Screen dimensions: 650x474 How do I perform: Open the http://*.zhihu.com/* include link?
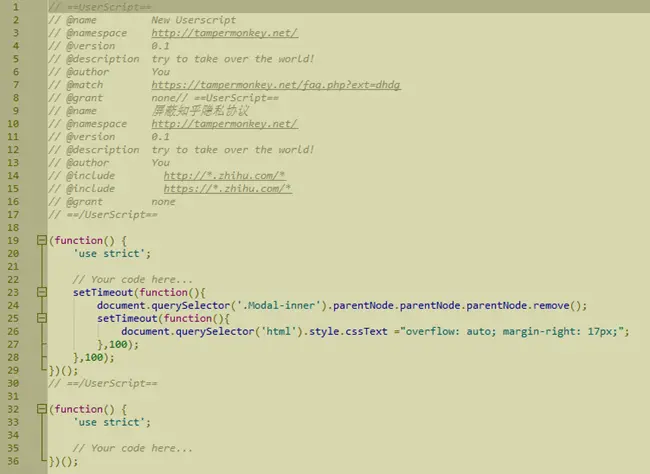224,175
